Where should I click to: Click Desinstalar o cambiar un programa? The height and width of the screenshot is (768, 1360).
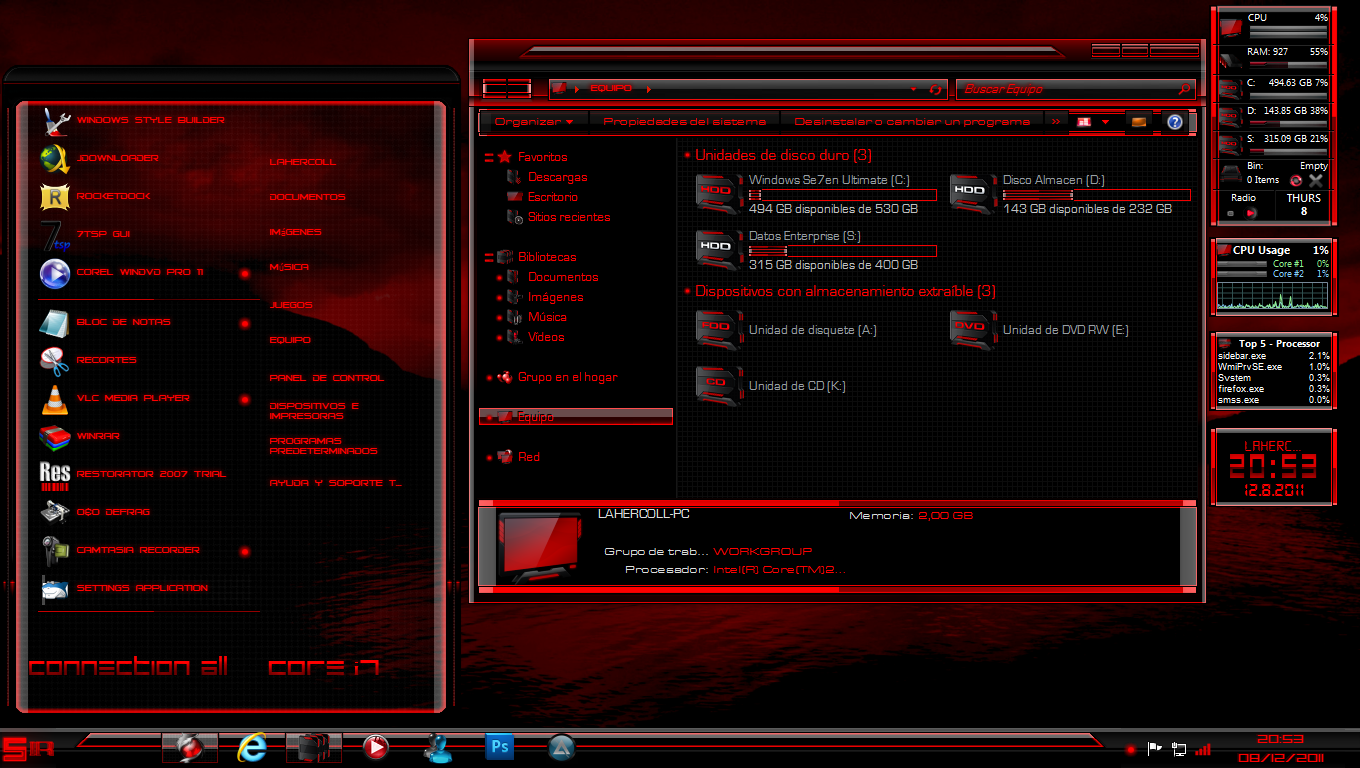tap(911, 122)
